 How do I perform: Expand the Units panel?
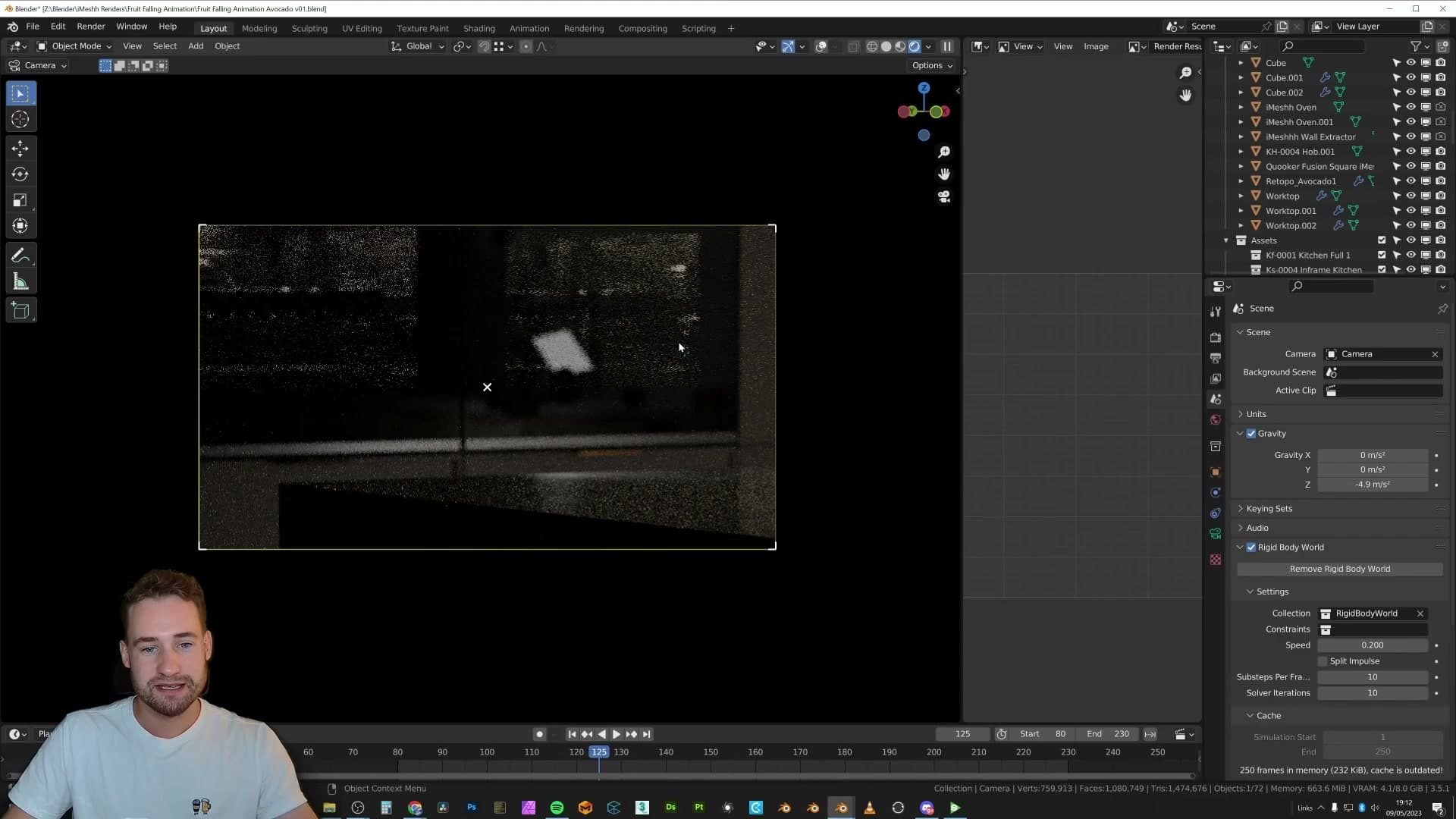(x=1257, y=414)
